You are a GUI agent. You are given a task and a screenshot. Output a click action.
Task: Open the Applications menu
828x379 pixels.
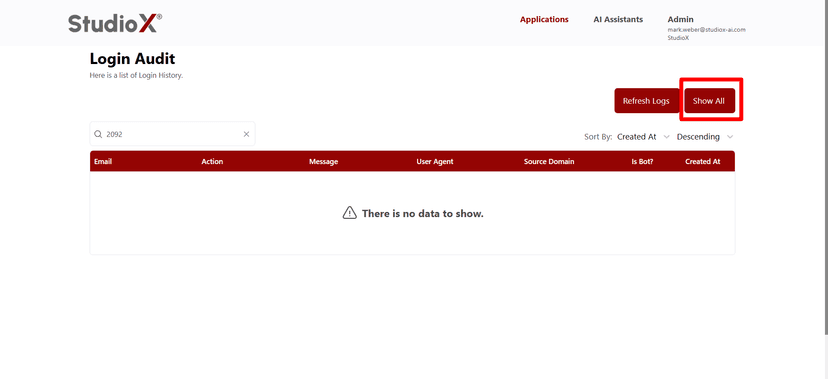tap(544, 20)
